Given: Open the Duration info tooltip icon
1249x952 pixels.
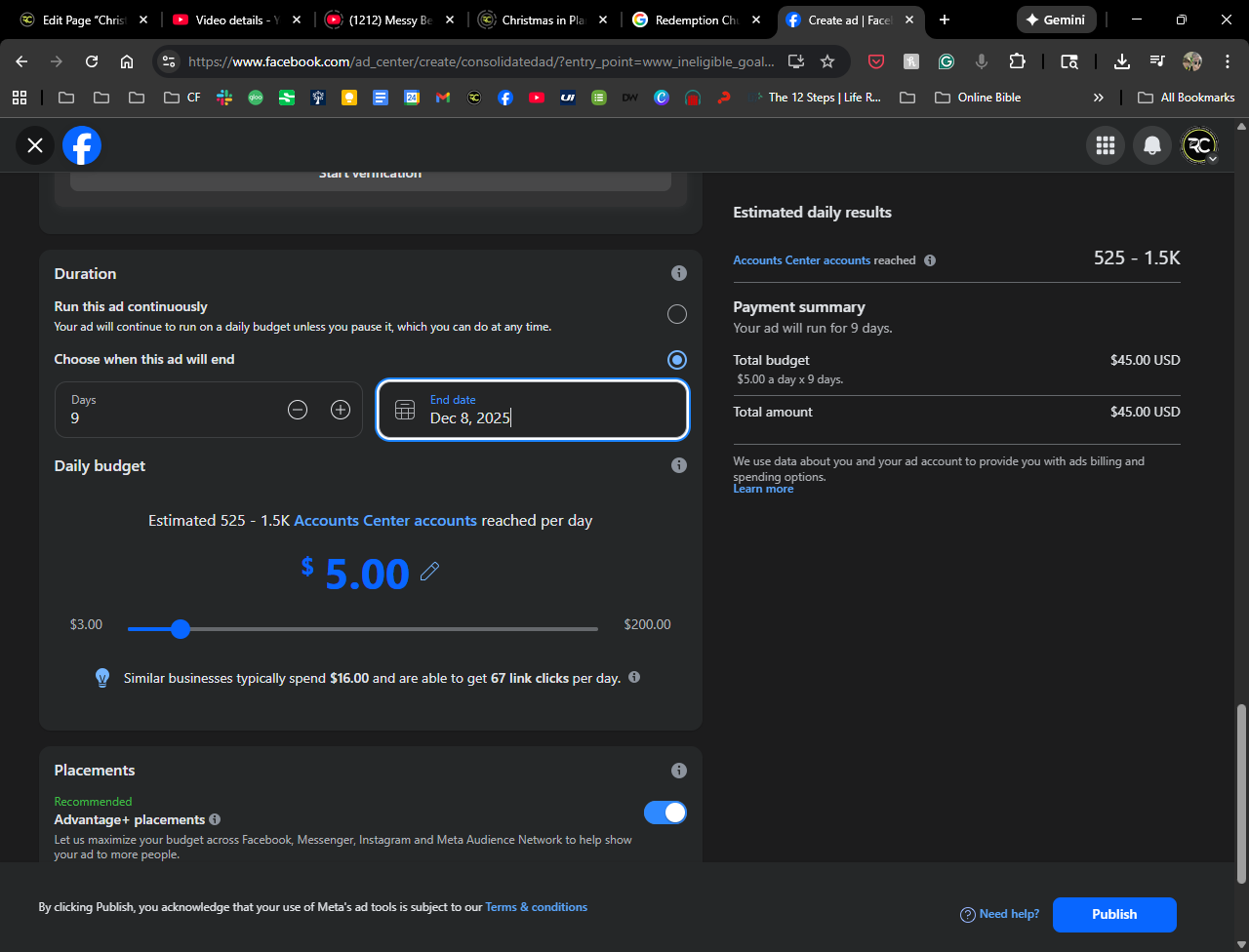Looking at the screenshot, I should click(x=679, y=274).
